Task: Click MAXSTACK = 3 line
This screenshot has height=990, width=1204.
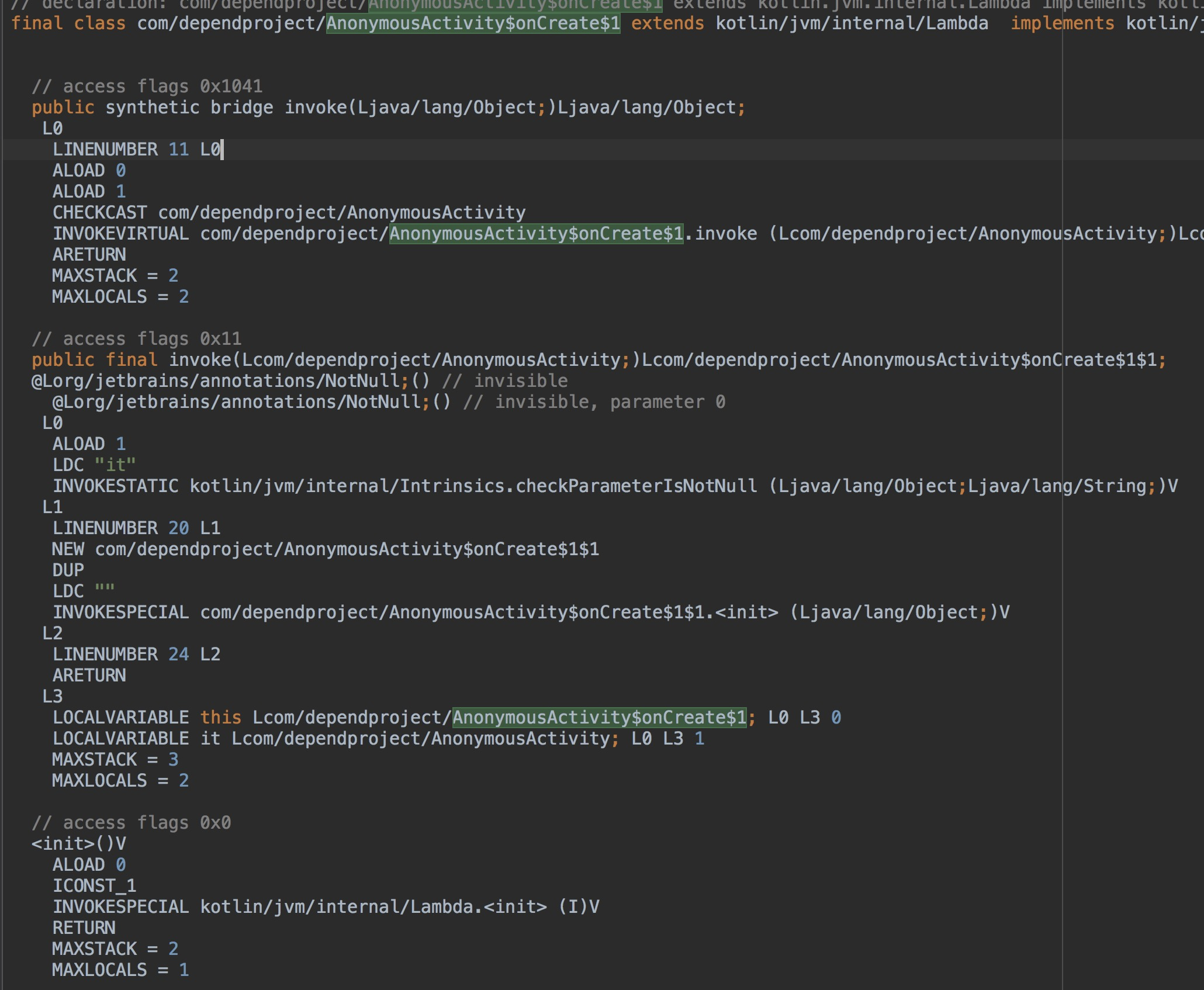Action: click(x=115, y=760)
